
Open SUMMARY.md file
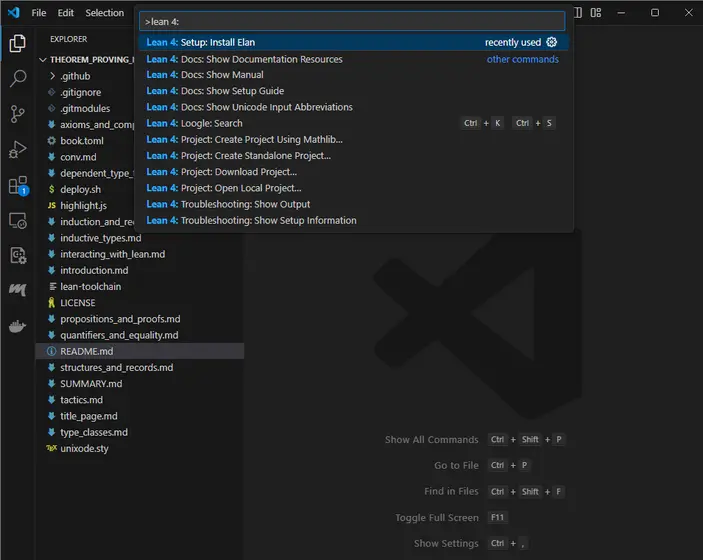(140, 383)
